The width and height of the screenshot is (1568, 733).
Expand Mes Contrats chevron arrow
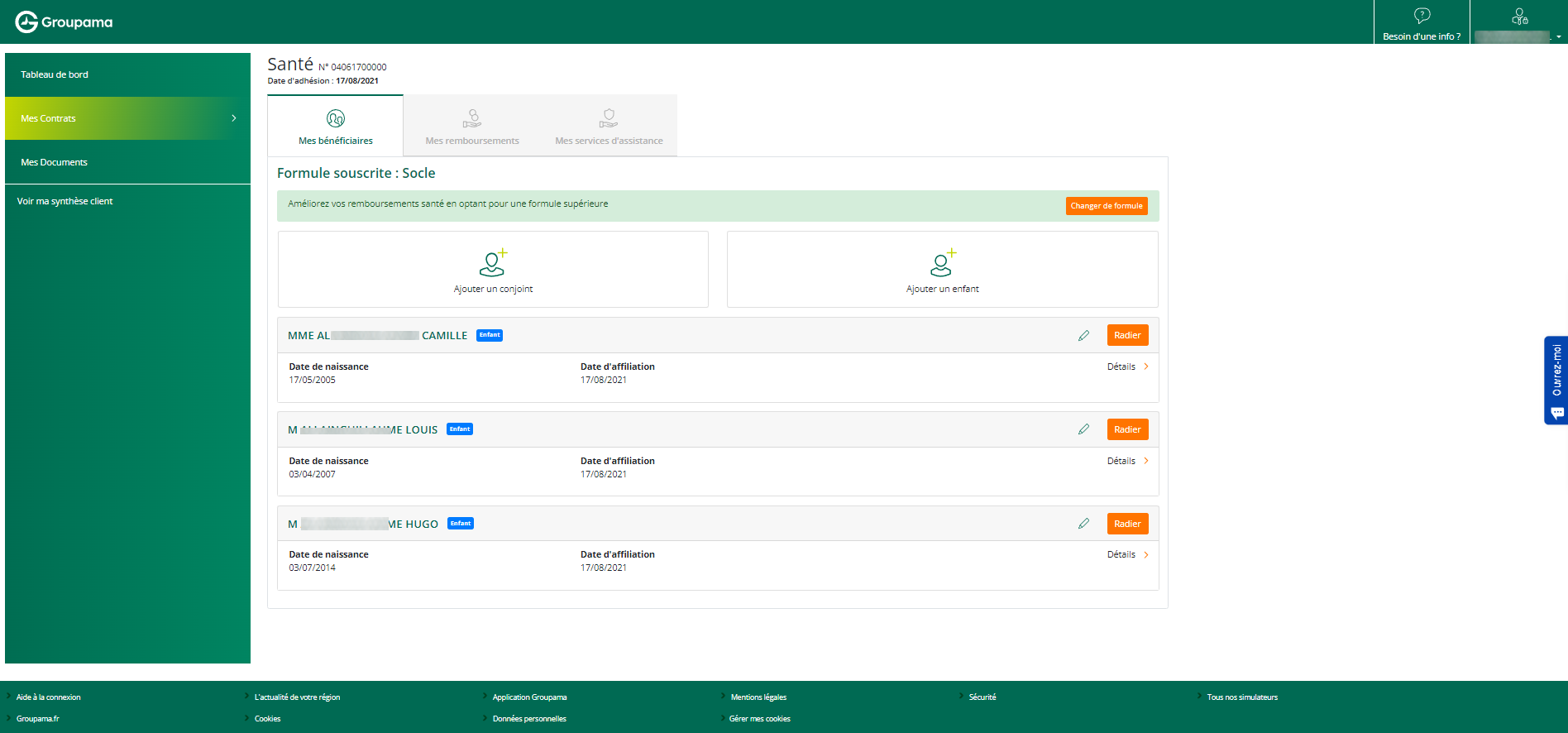pos(234,118)
